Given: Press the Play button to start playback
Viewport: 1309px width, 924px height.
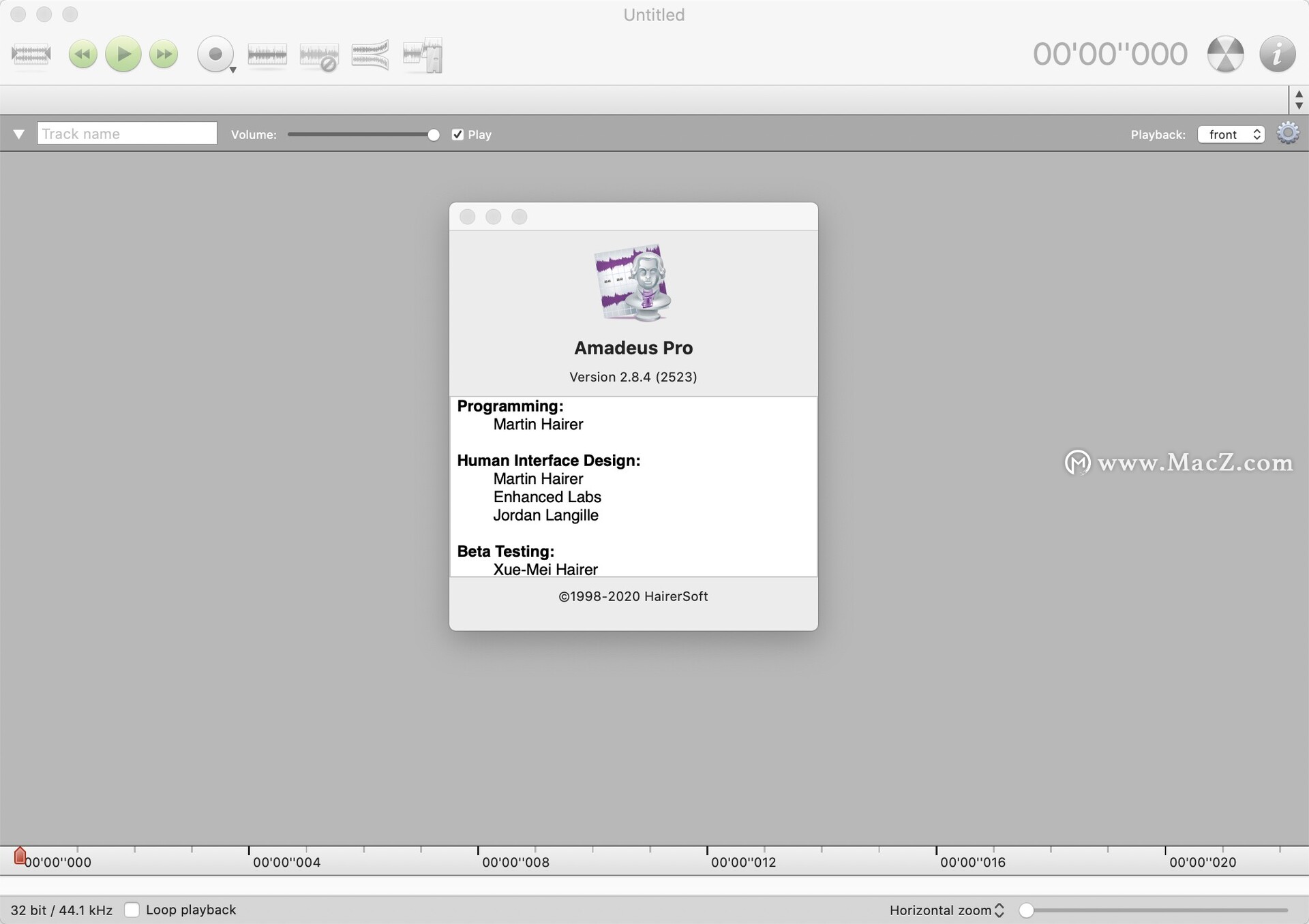Looking at the screenshot, I should pyautogui.click(x=123, y=55).
